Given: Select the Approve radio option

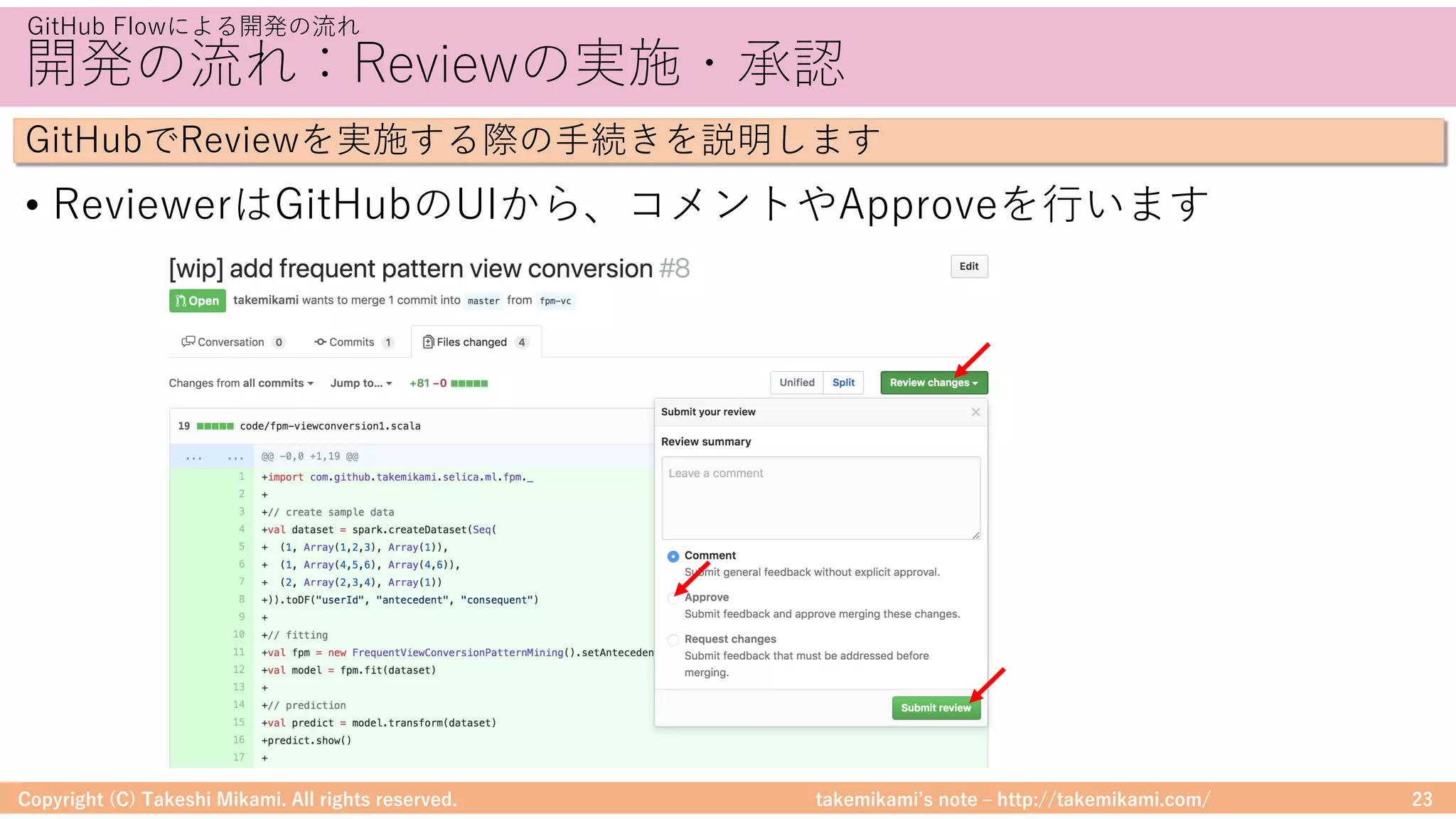Looking at the screenshot, I should click(673, 599).
